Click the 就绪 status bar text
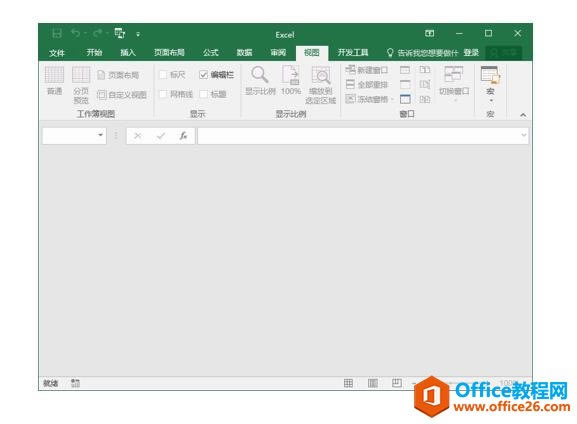 click(51, 384)
